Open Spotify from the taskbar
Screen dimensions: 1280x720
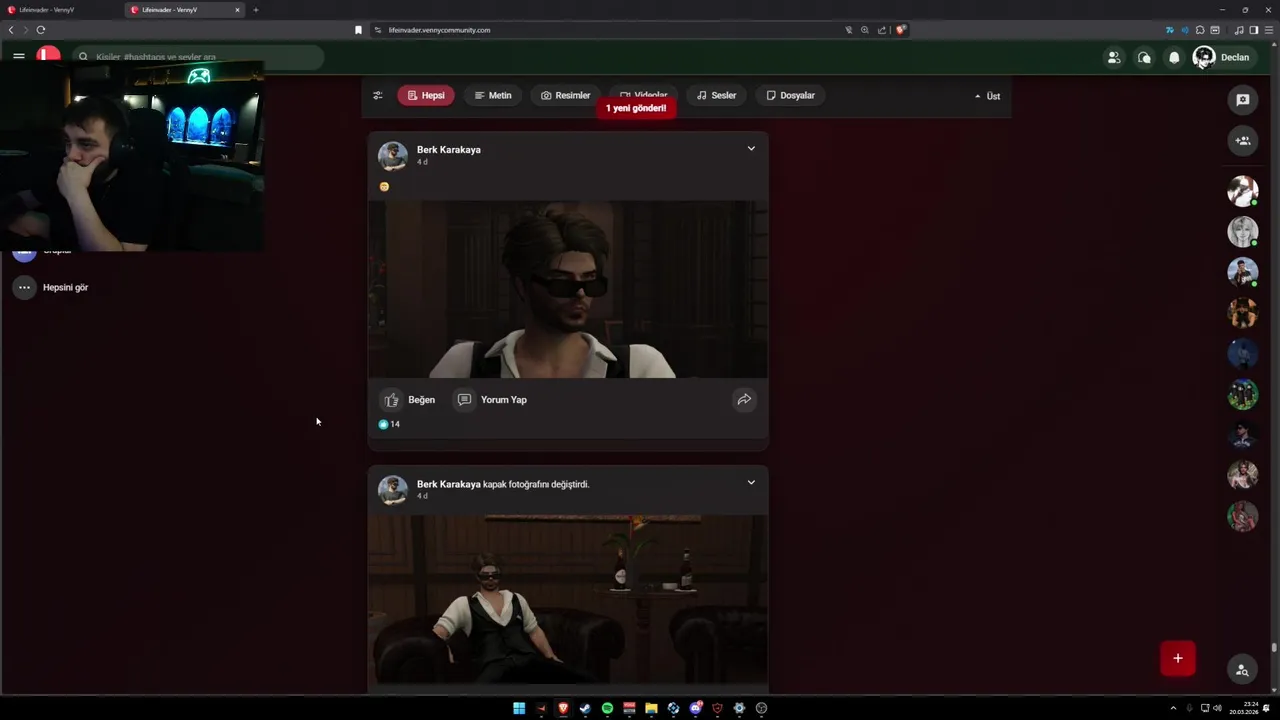click(x=607, y=708)
